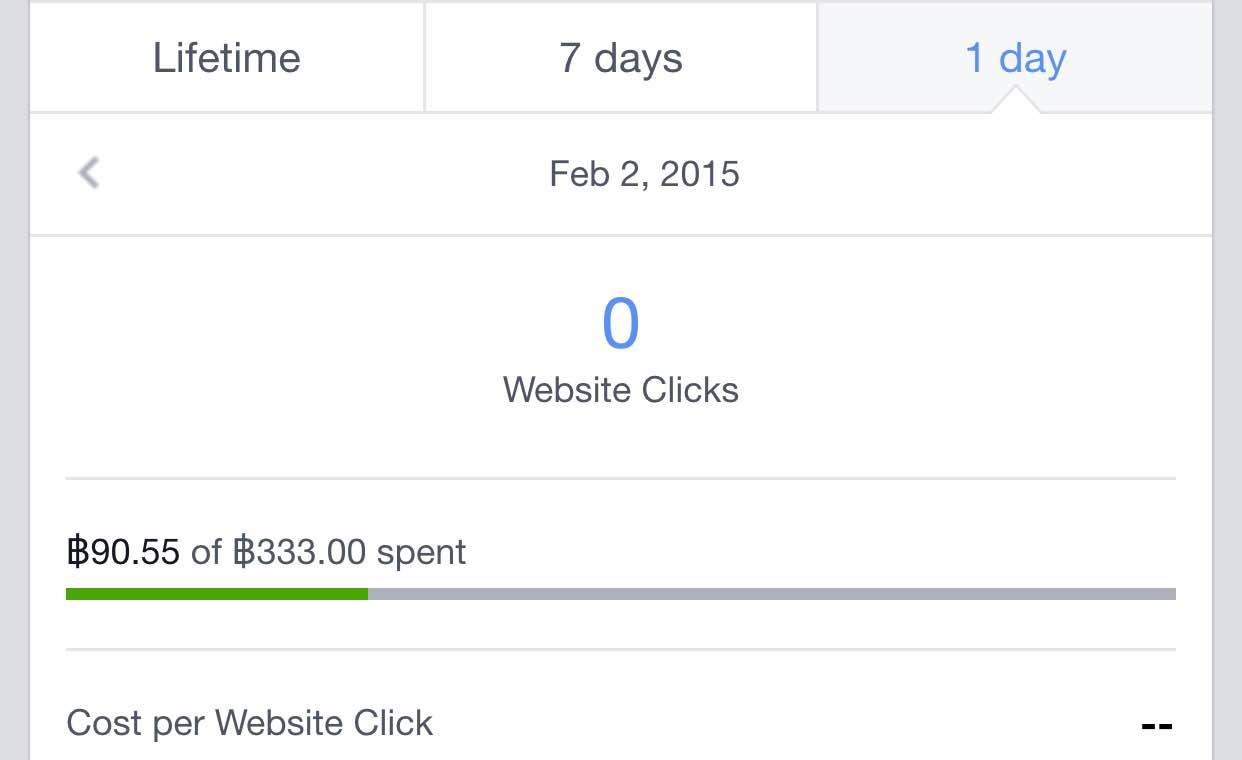Switch to the Lifetime tab

point(227,58)
